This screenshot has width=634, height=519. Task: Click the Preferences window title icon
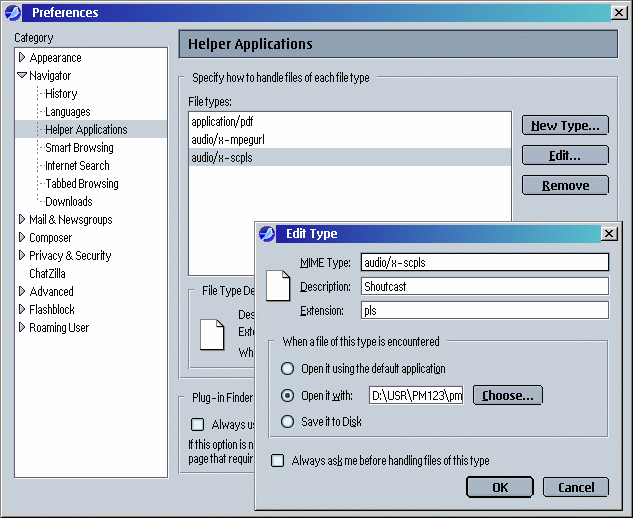[x=14, y=12]
